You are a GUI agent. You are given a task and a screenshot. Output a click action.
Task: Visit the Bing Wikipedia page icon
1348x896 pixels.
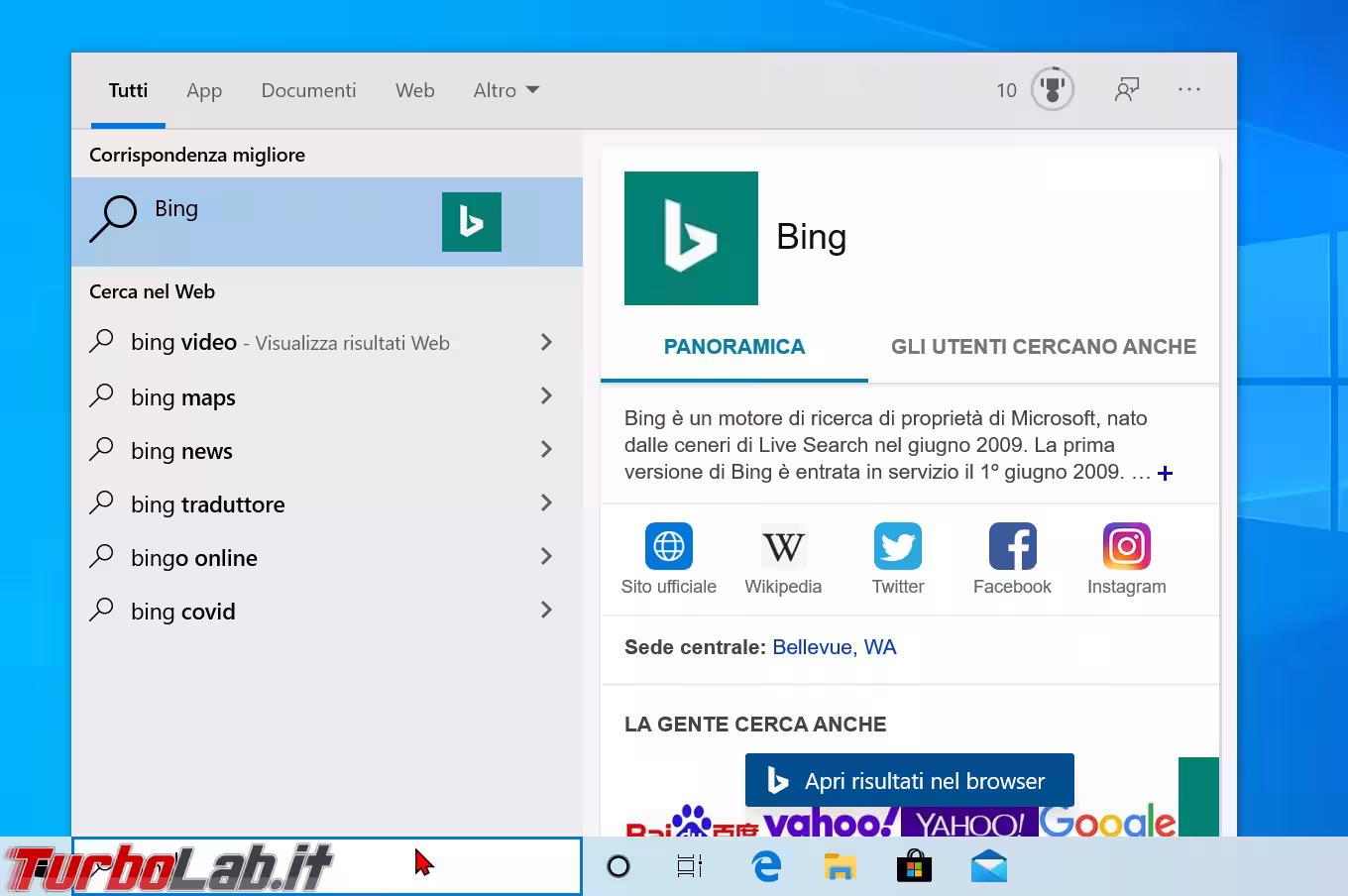pyautogui.click(x=783, y=546)
